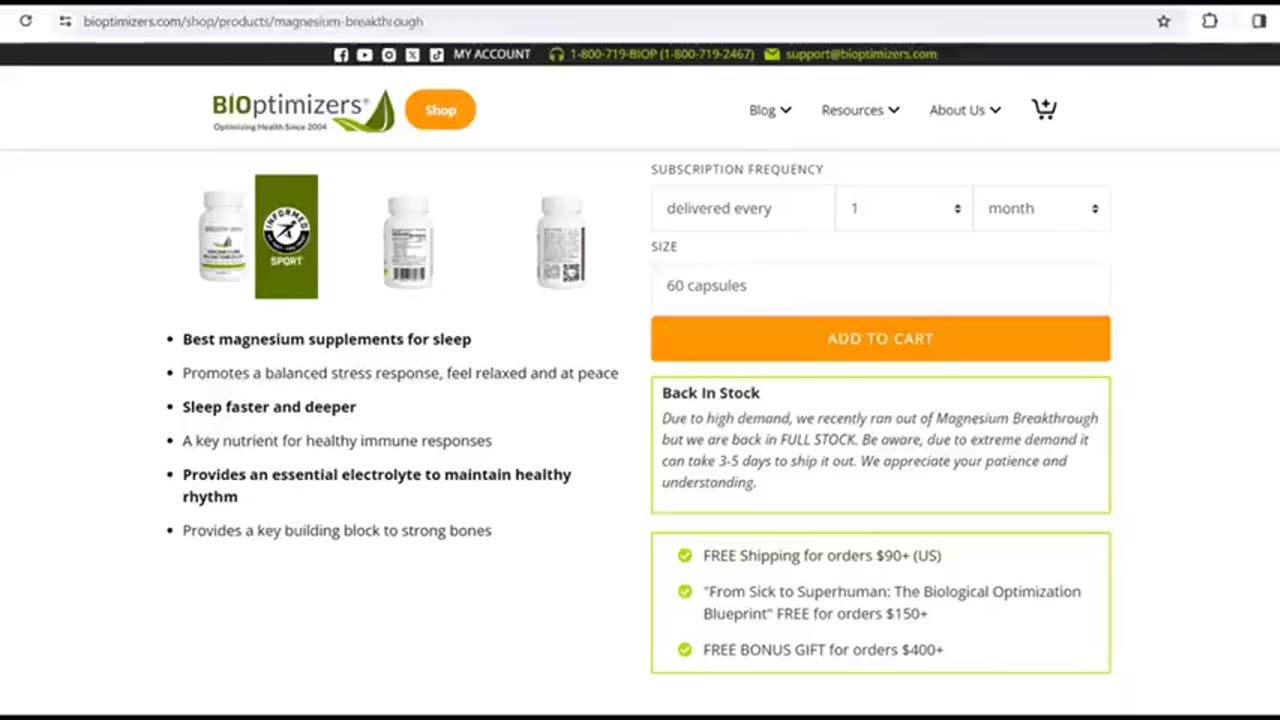Expand the Resources menu
1280x720 pixels.
tap(860, 110)
